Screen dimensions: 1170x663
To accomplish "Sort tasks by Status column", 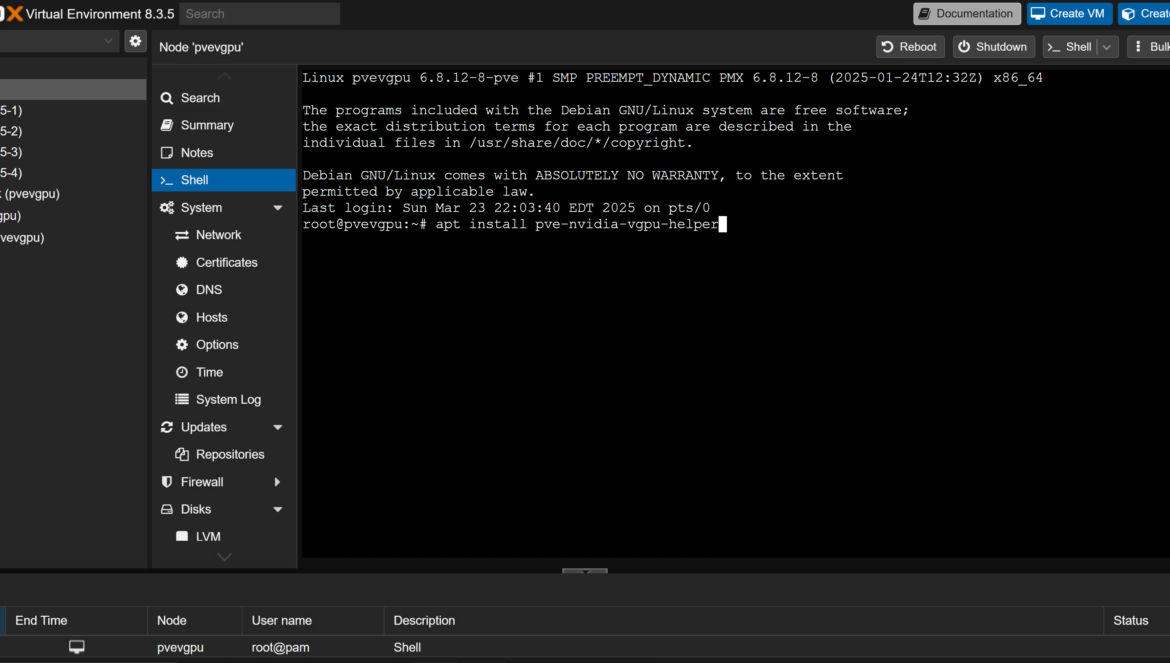I will [x=1136, y=620].
